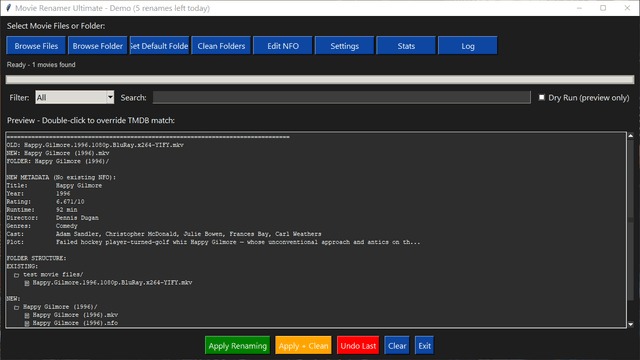Open the Edit NFO editor

click(283, 46)
